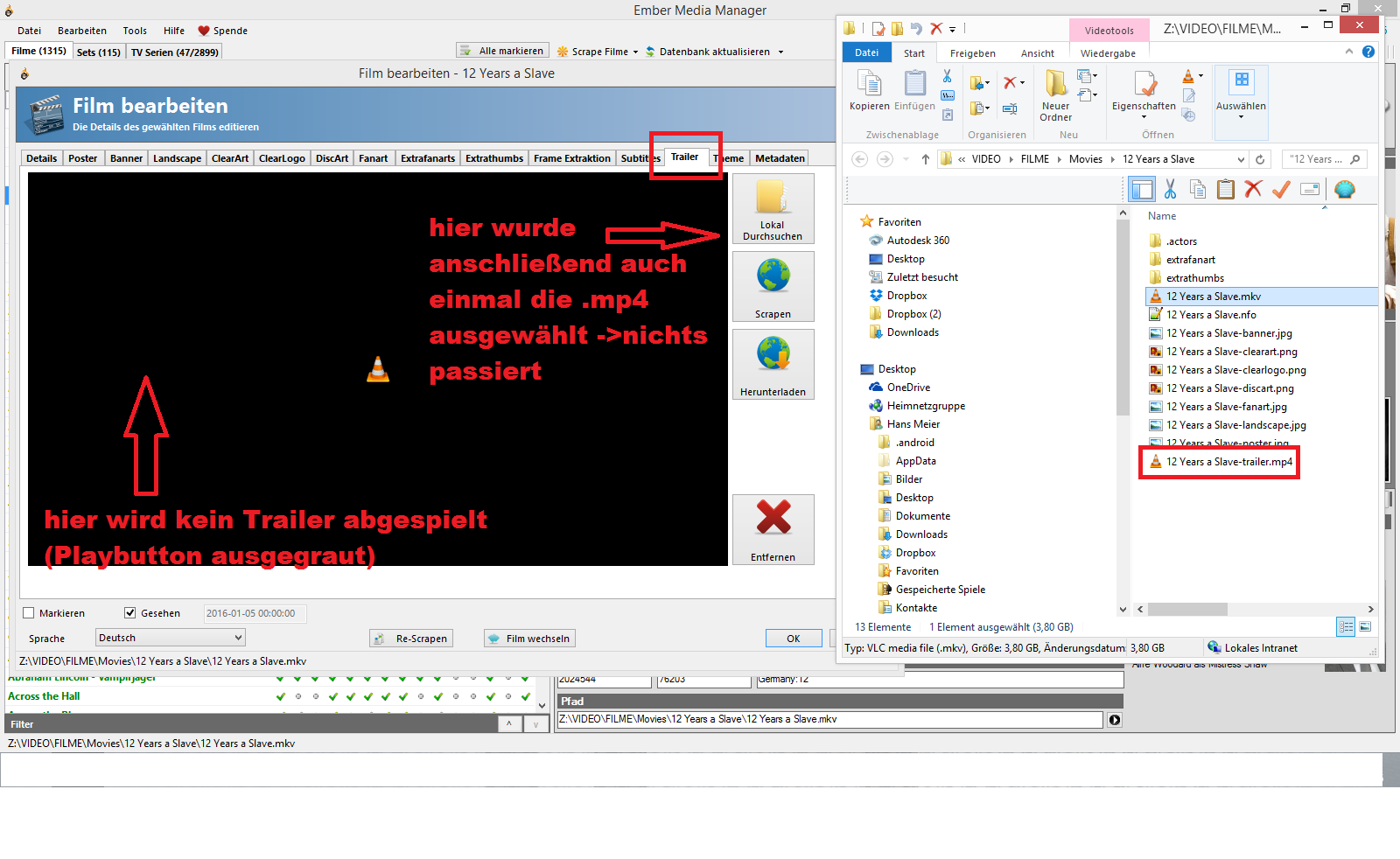
Task: Open the Sprache Deutsch dropdown
Action: pos(171,638)
